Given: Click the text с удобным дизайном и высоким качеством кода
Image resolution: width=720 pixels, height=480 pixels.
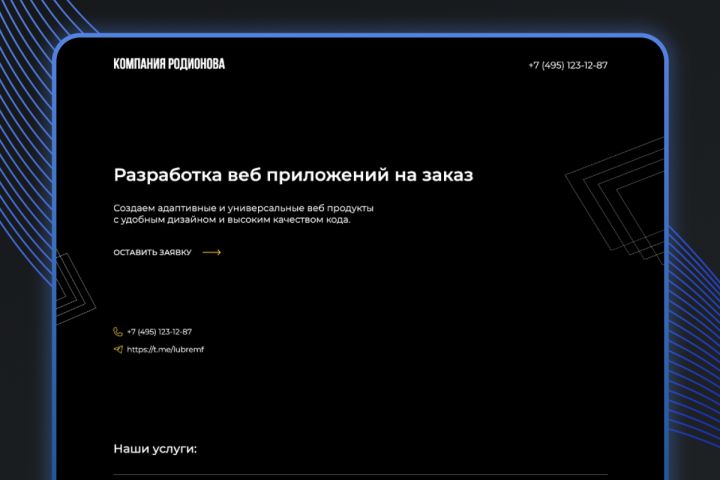Looking at the screenshot, I should 232,220.
